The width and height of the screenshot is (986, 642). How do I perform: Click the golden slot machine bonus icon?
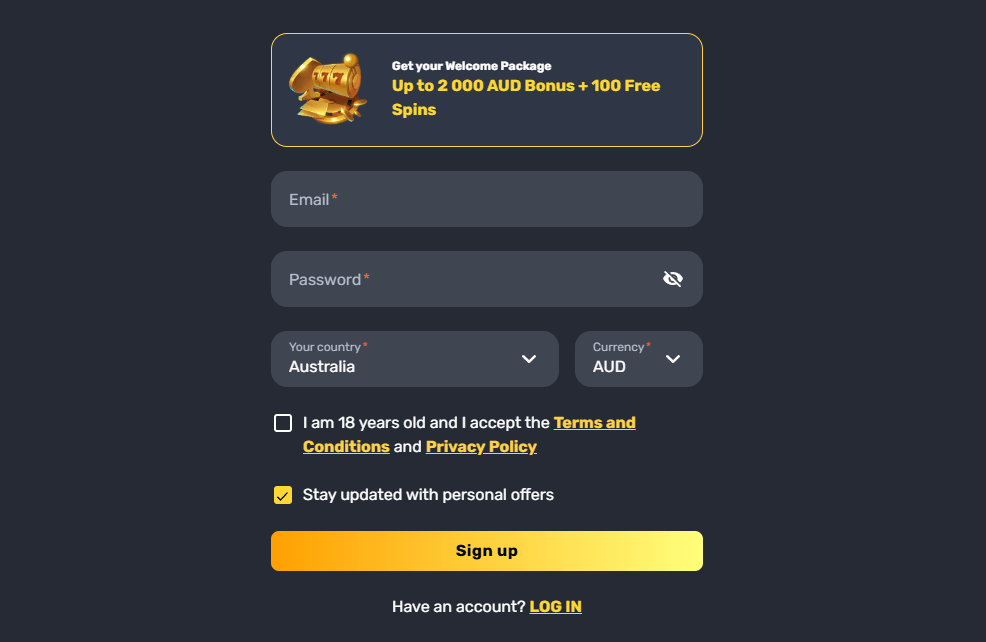[x=328, y=90]
